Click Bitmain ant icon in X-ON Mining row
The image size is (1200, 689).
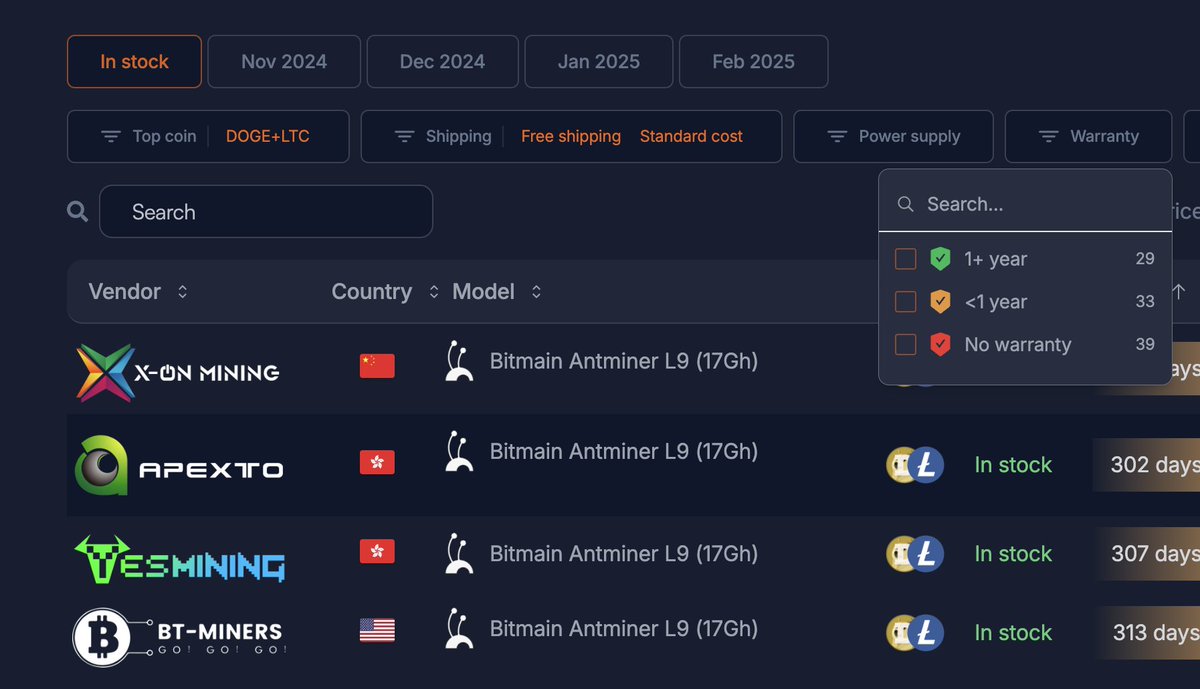459,361
